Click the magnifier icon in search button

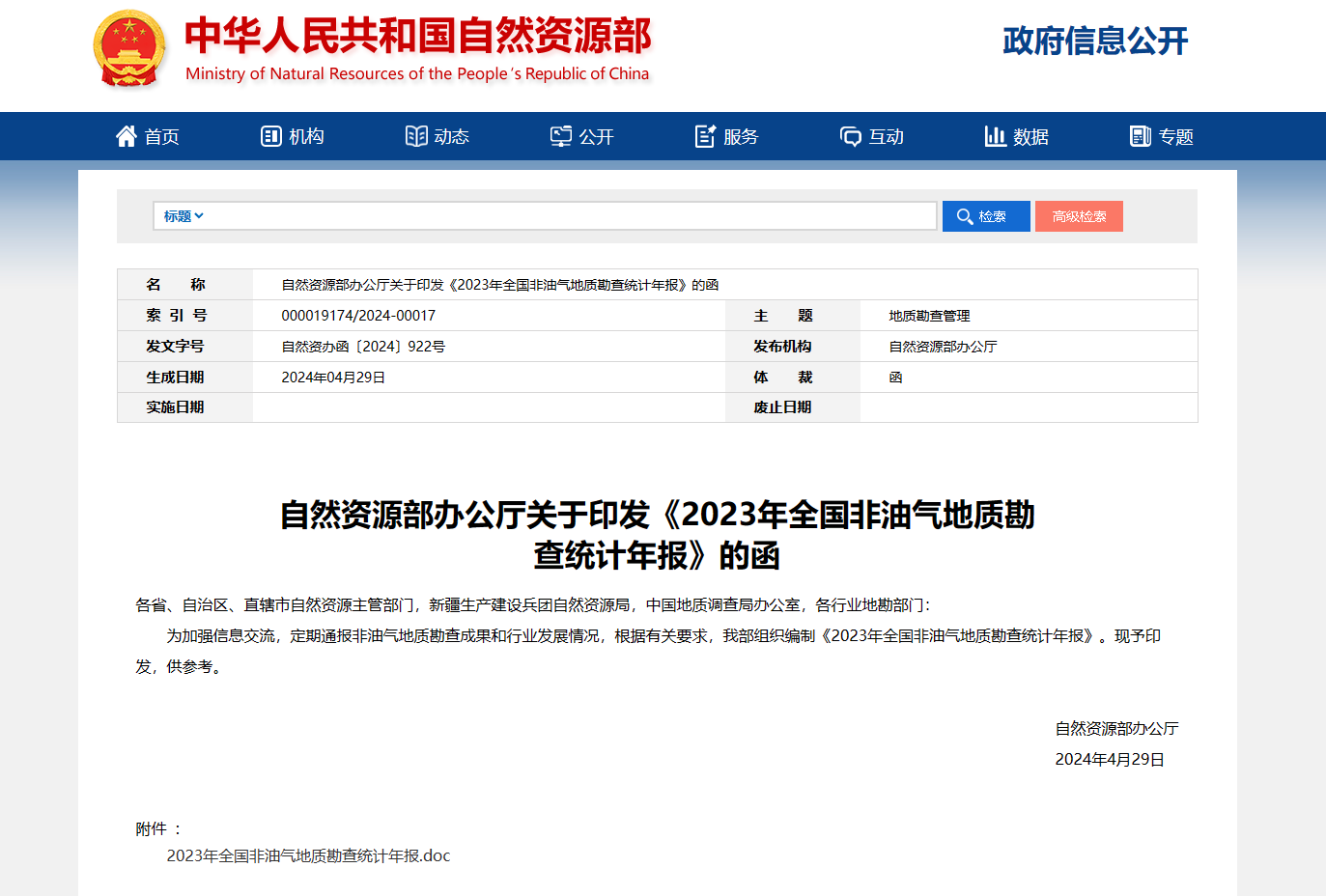964,216
